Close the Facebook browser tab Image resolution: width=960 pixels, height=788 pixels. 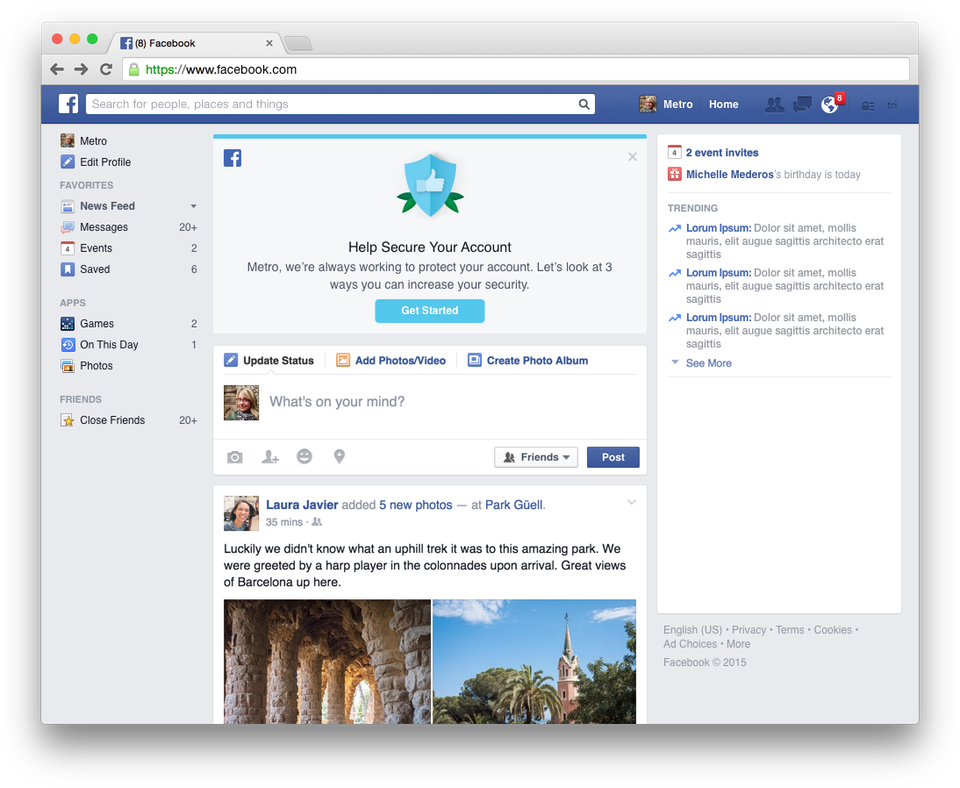tap(269, 43)
